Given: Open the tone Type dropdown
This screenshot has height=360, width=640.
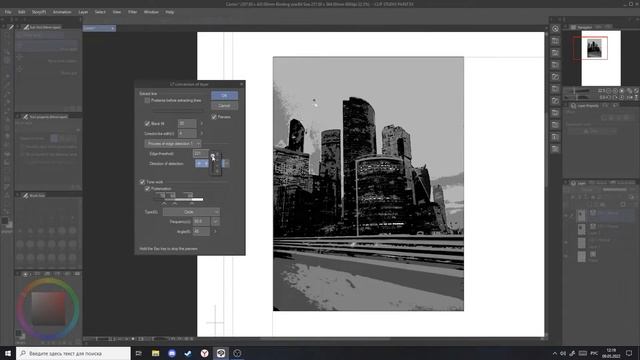Looking at the screenshot, I should pos(191,212).
